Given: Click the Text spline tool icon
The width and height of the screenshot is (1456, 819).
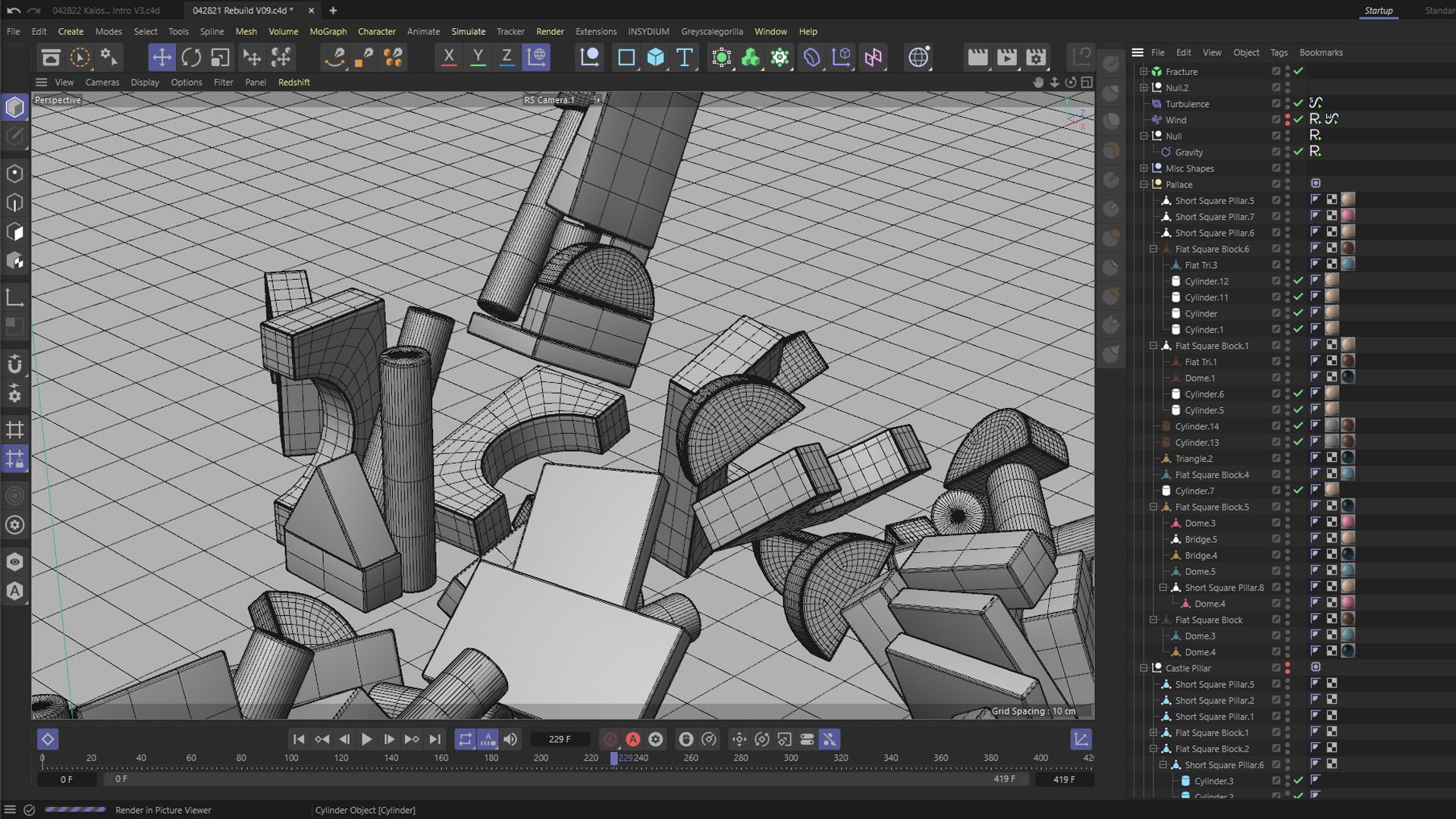Looking at the screenshot, I should 684,58.
